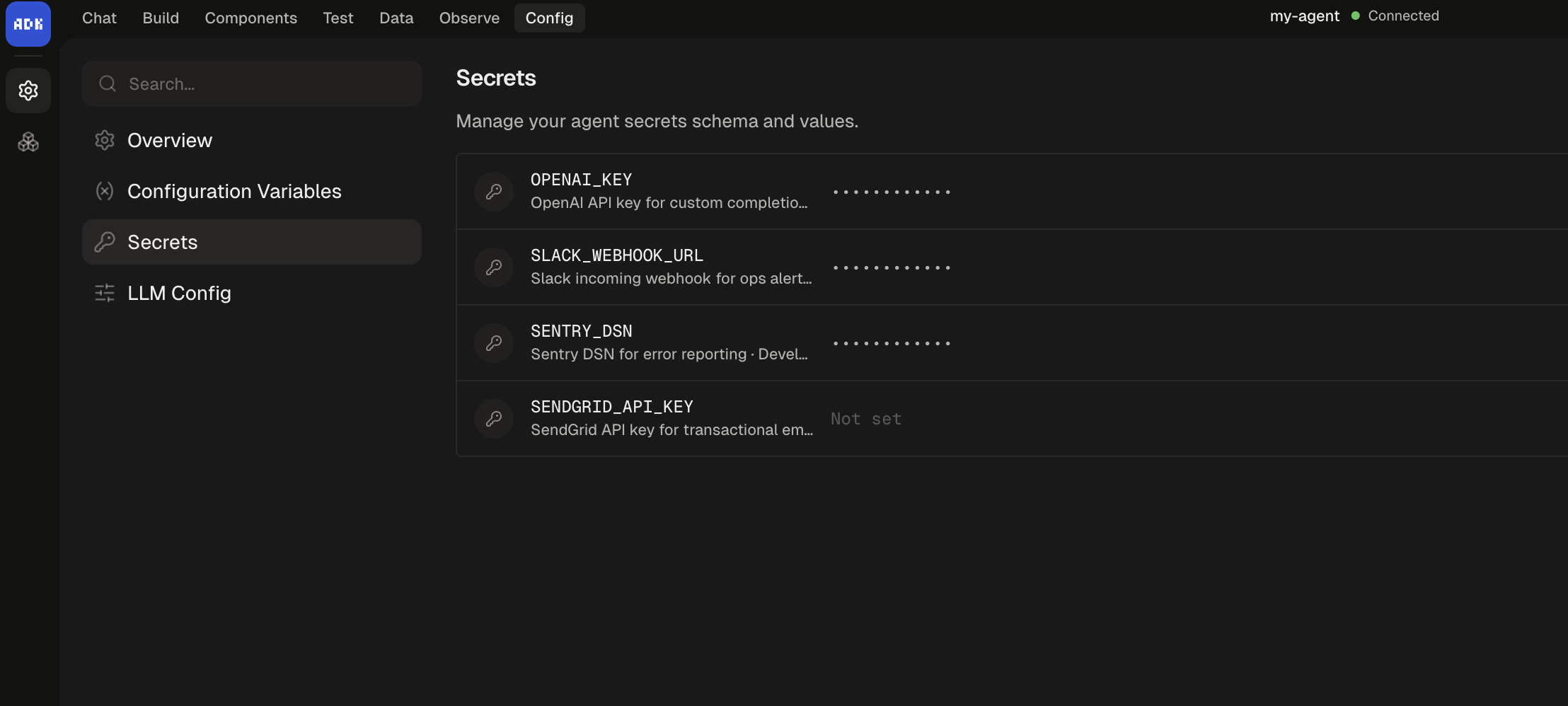Switch to the Chat tab
Viewport: 1568px width, 706px height.
[x=99, y=18]
